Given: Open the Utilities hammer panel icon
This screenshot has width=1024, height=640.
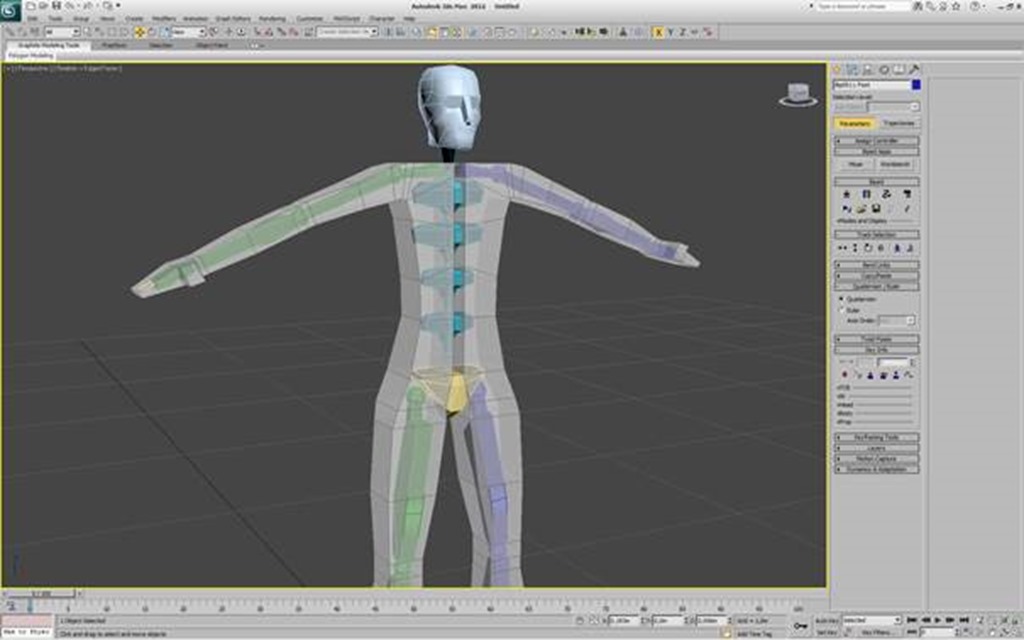Looking at the screenshot, I should pos(913,70).
